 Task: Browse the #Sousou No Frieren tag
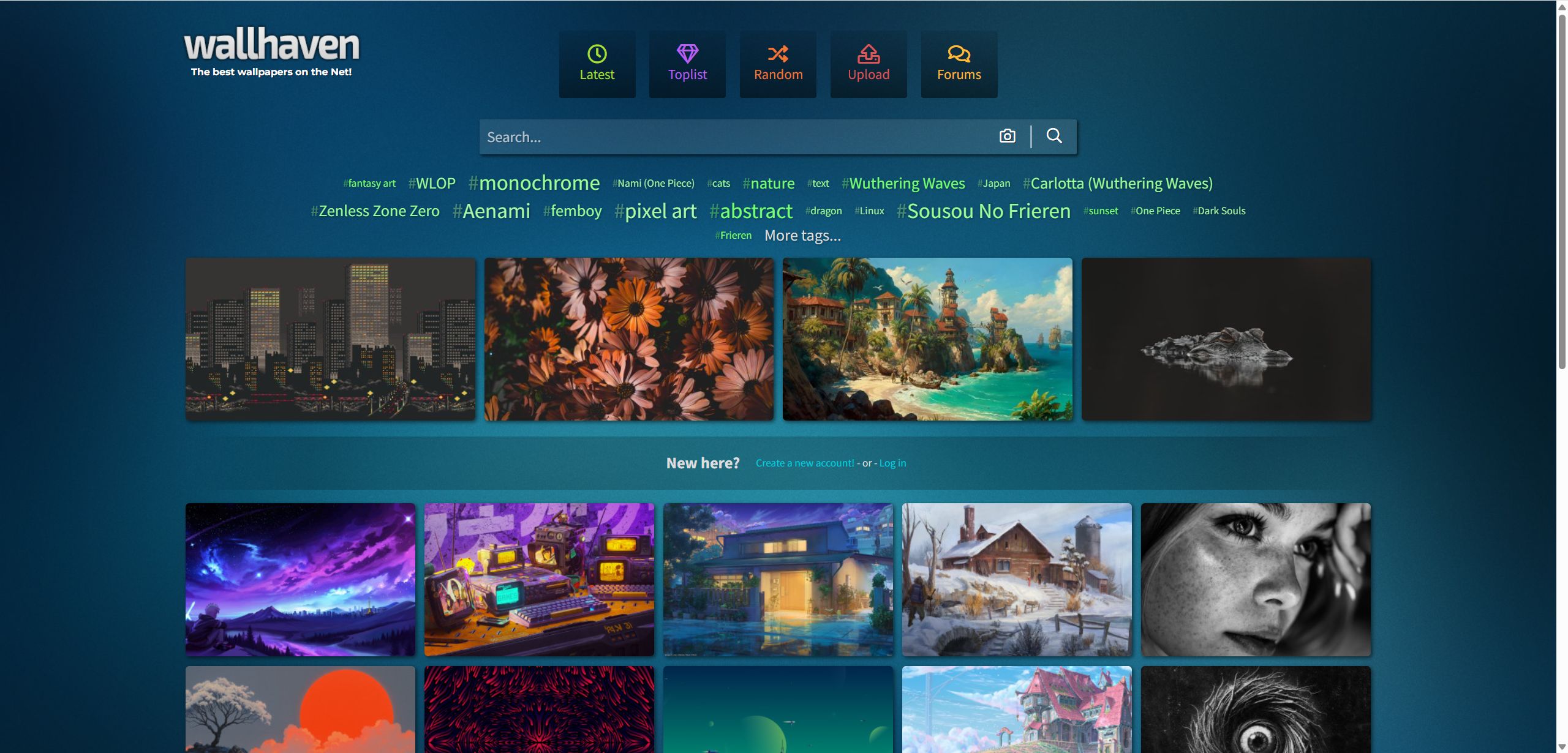pos(984,211)
